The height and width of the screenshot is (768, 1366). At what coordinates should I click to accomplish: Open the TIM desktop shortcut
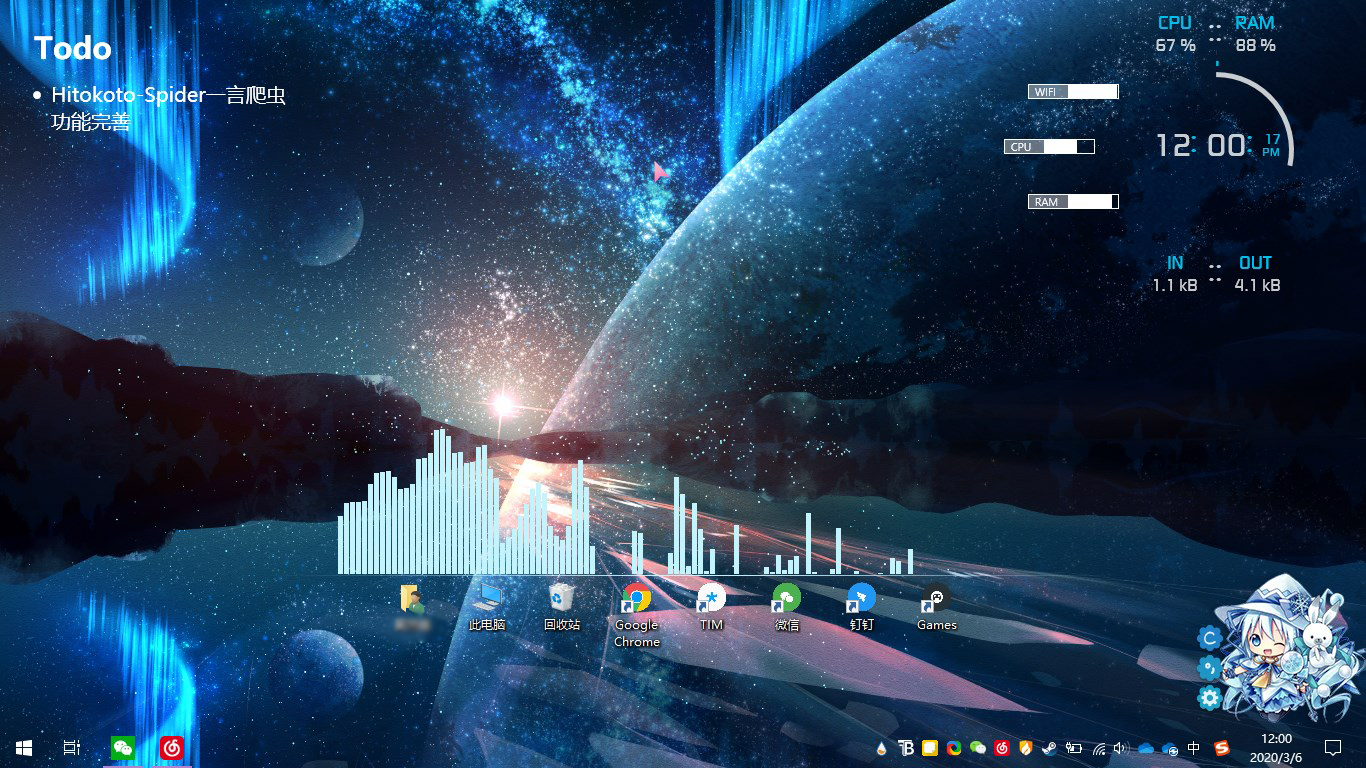[711, 600]
